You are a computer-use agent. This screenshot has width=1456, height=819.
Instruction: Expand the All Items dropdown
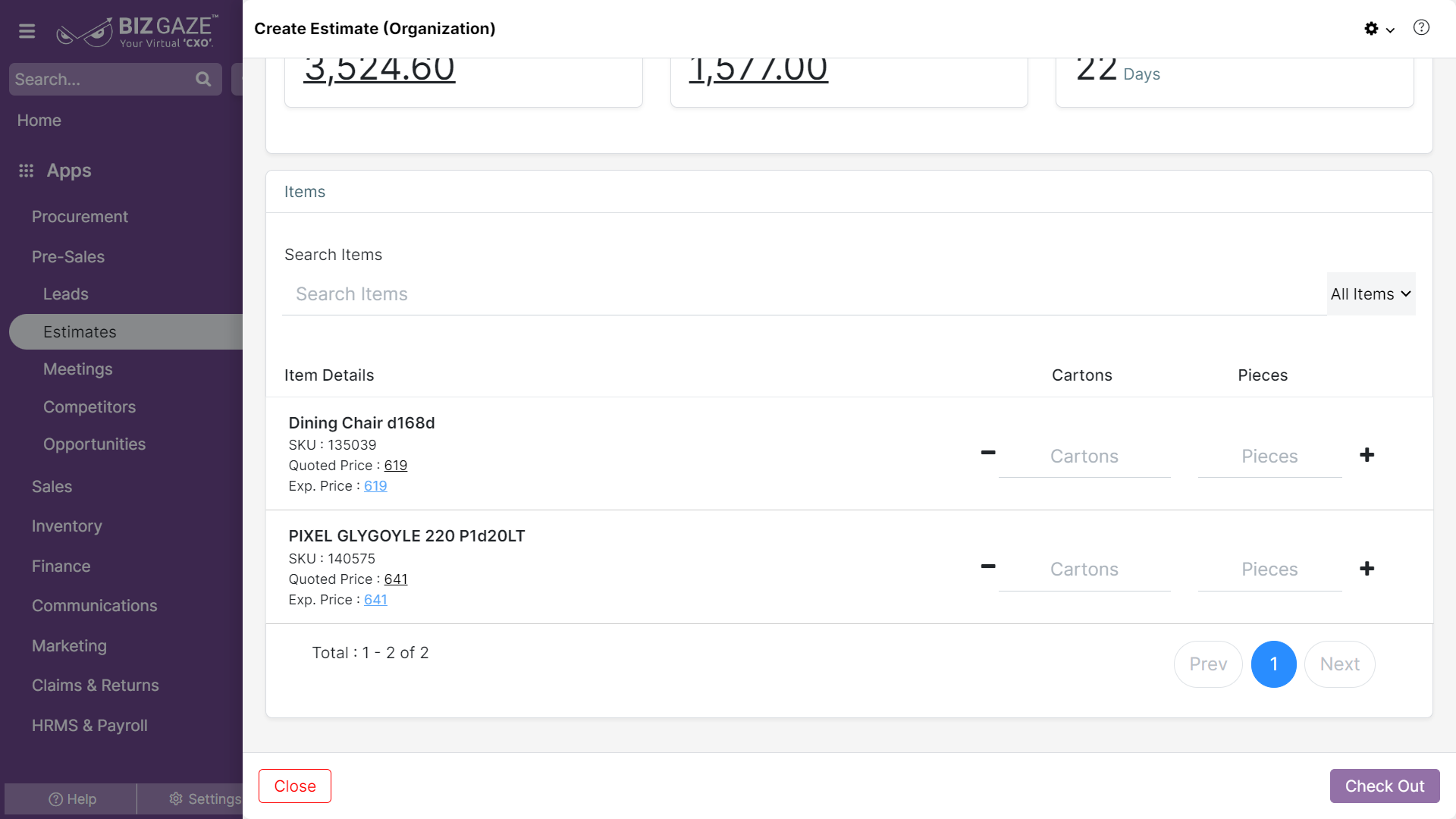tap(1371, 294)
